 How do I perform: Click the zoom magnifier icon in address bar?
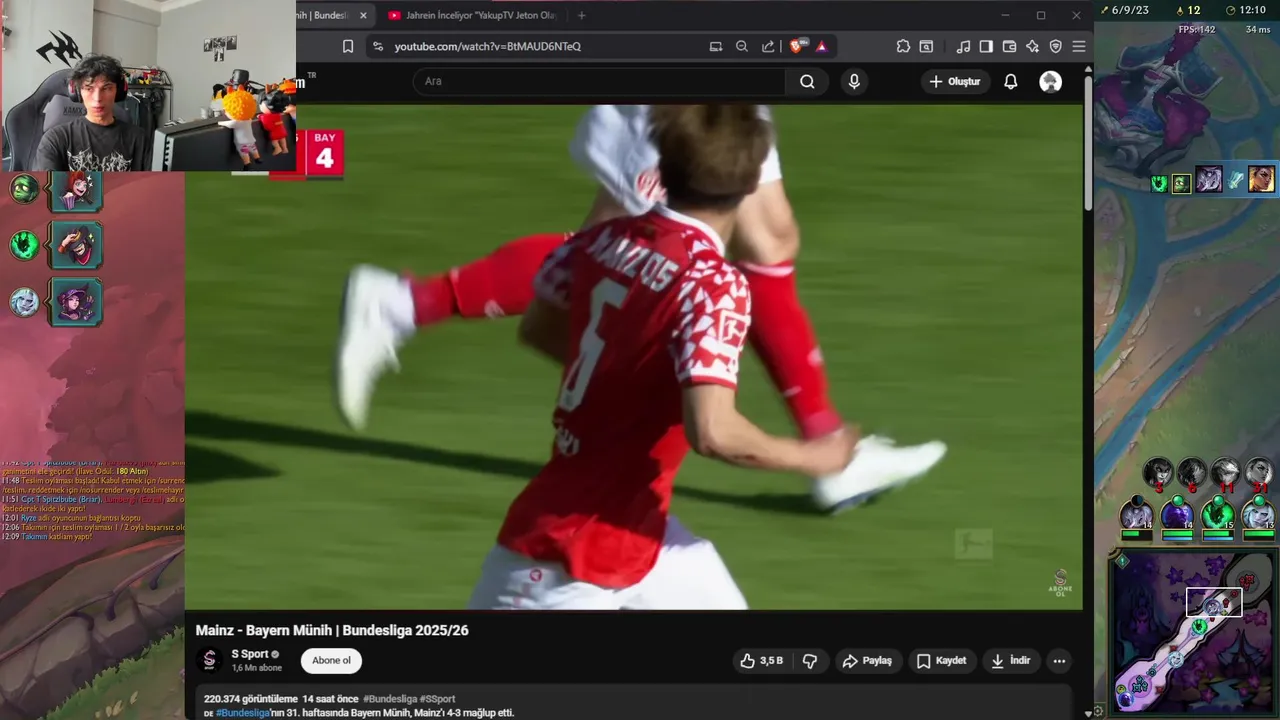click(x=742, y=46)
